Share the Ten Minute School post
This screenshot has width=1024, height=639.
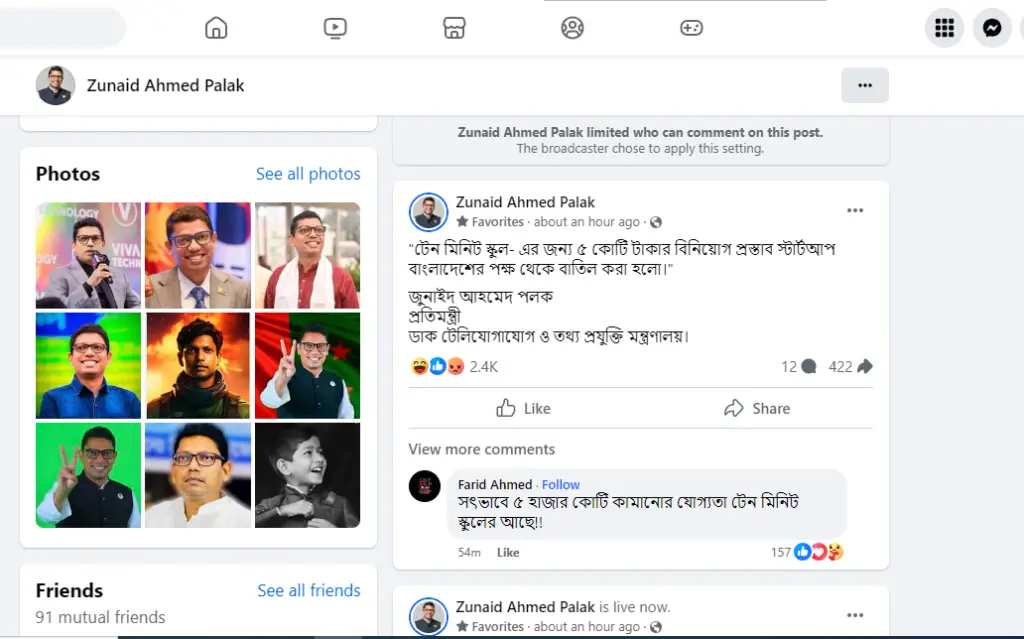[x=757, y=408]
